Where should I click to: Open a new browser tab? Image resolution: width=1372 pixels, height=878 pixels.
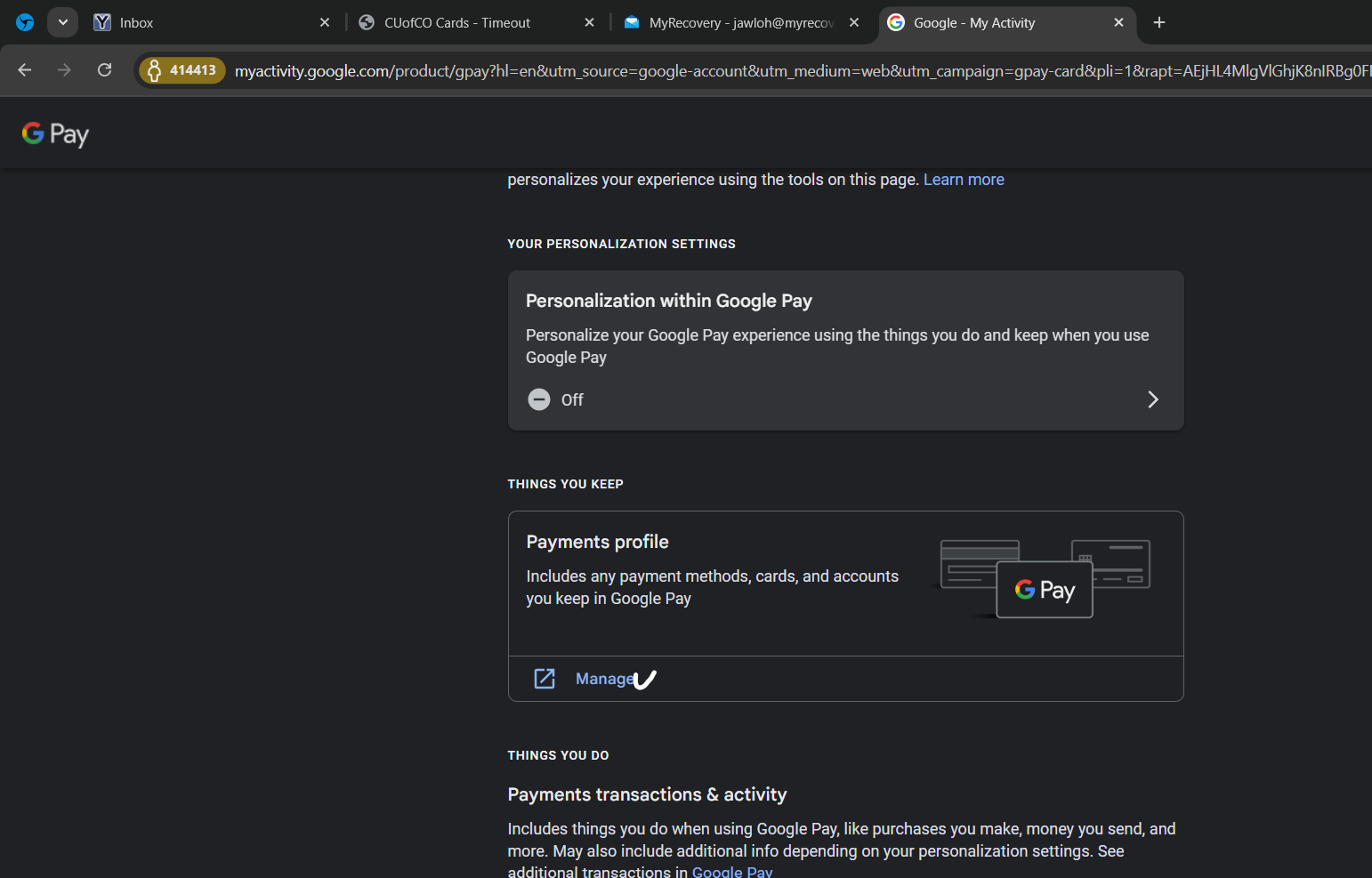click(x=1158, y=23)
